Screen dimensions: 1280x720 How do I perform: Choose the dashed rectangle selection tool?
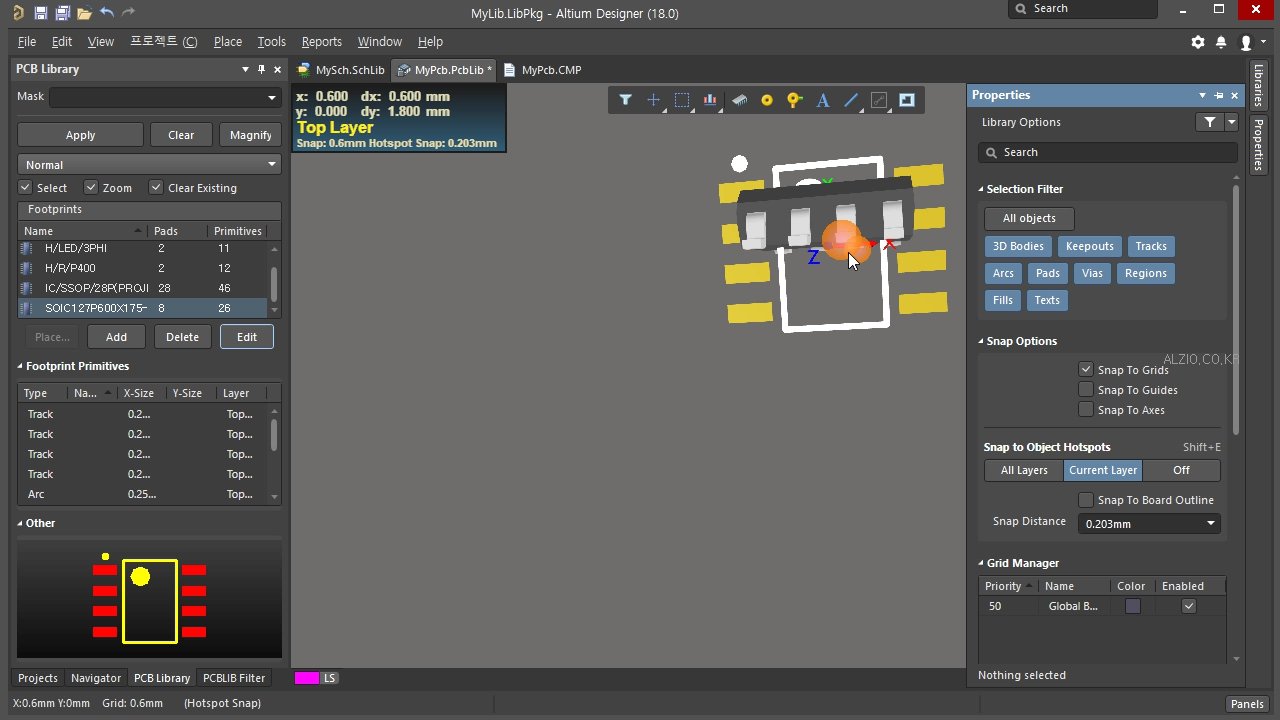[682, 100]
